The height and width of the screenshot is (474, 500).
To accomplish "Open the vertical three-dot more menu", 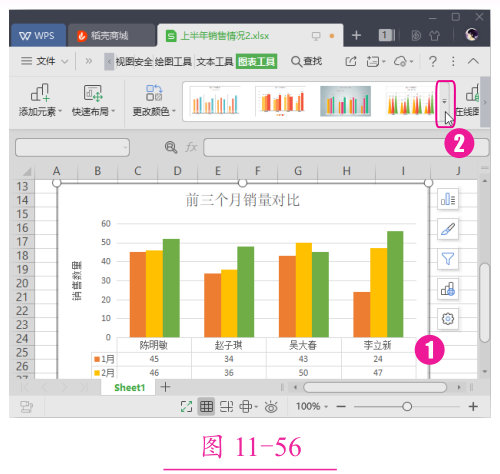I will coord(453,61).
